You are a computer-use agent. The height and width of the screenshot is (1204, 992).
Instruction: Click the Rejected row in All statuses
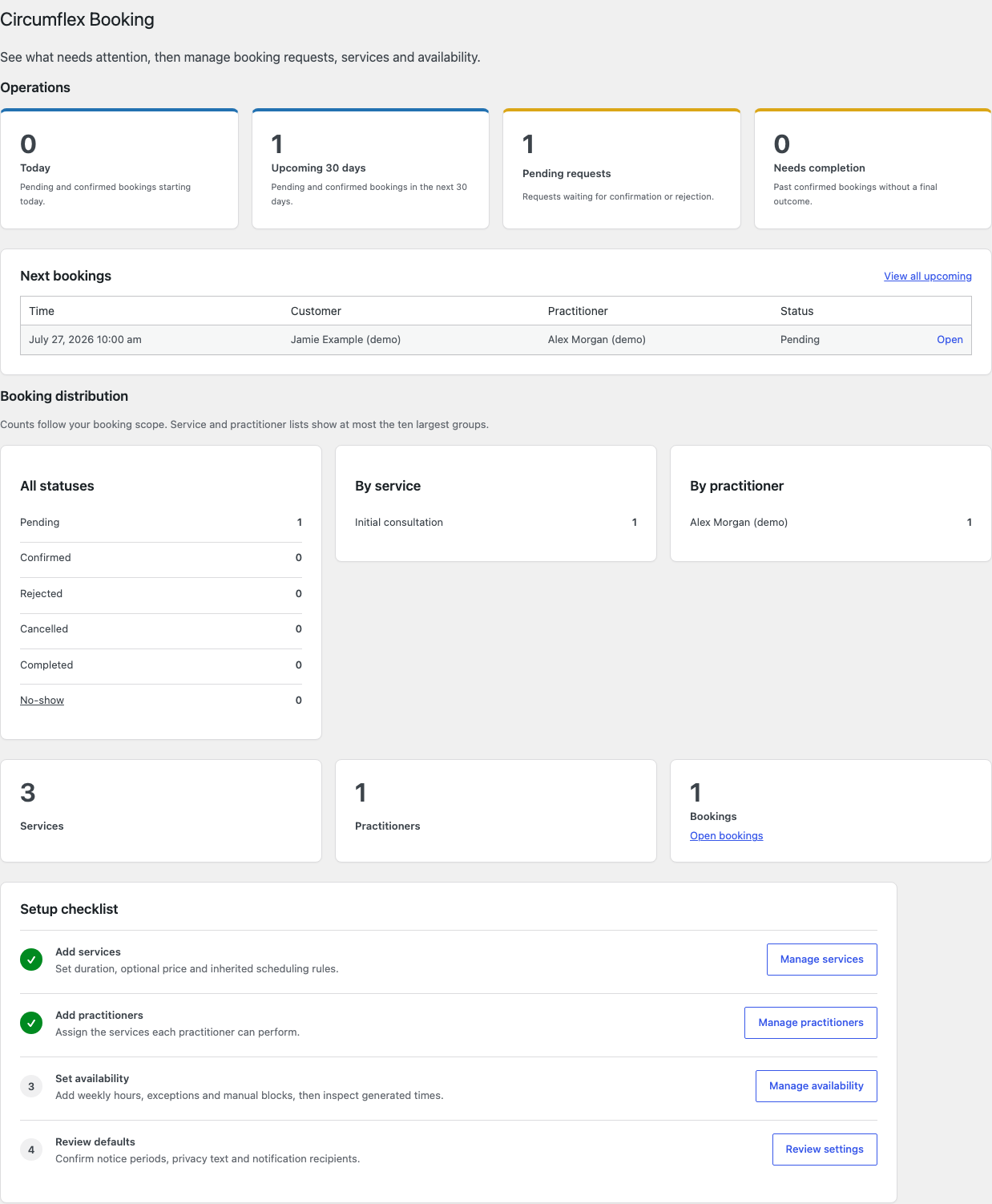tap(161, 594)
